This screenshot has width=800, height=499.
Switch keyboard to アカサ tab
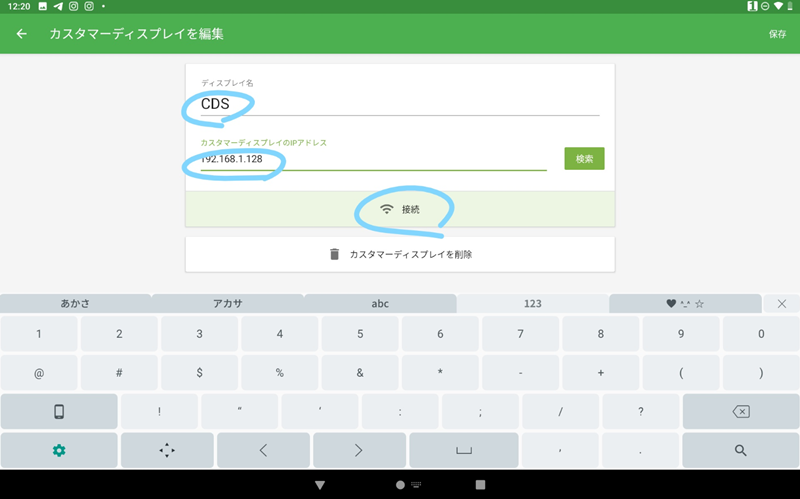click(x=228, y=304)
